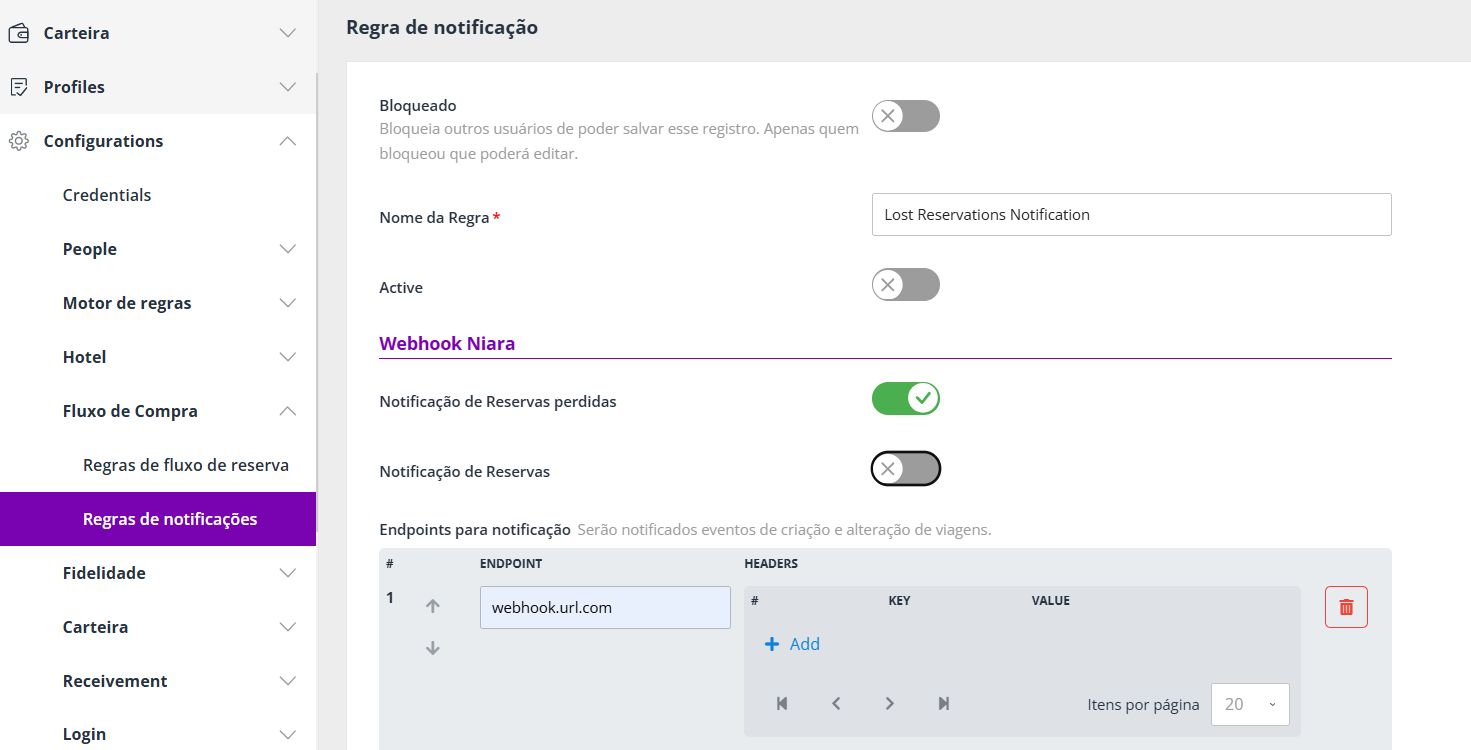Click the Profiles sidebar icon
This screenshot has height=750, width=1471.
[x=18, y=87]
